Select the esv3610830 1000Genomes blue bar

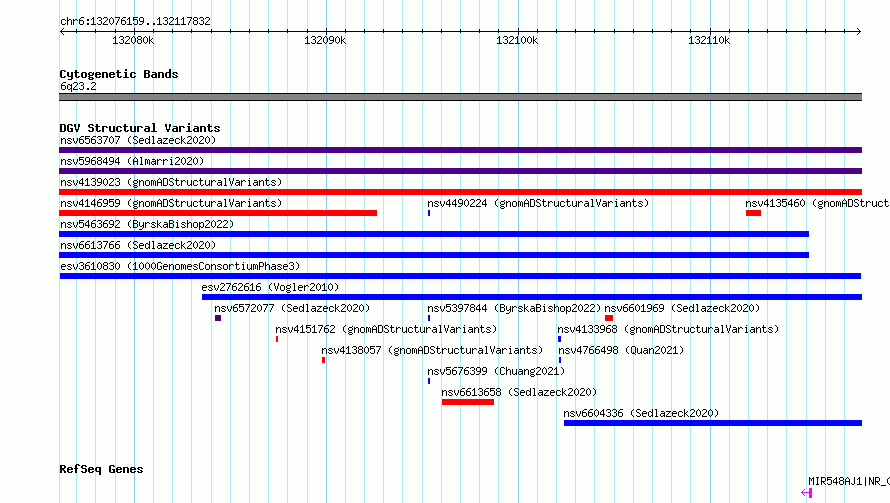(x=460, y=276)
